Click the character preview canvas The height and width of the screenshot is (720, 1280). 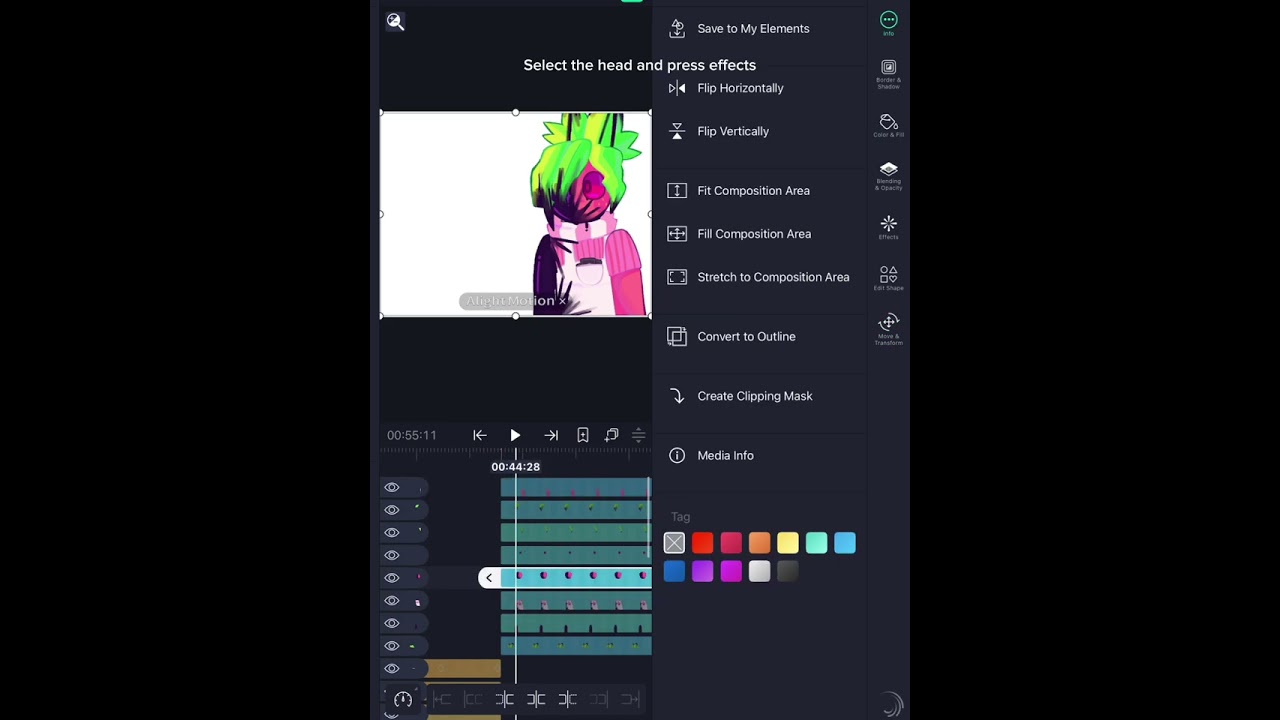pyautogui.click(x=515, y=214)
